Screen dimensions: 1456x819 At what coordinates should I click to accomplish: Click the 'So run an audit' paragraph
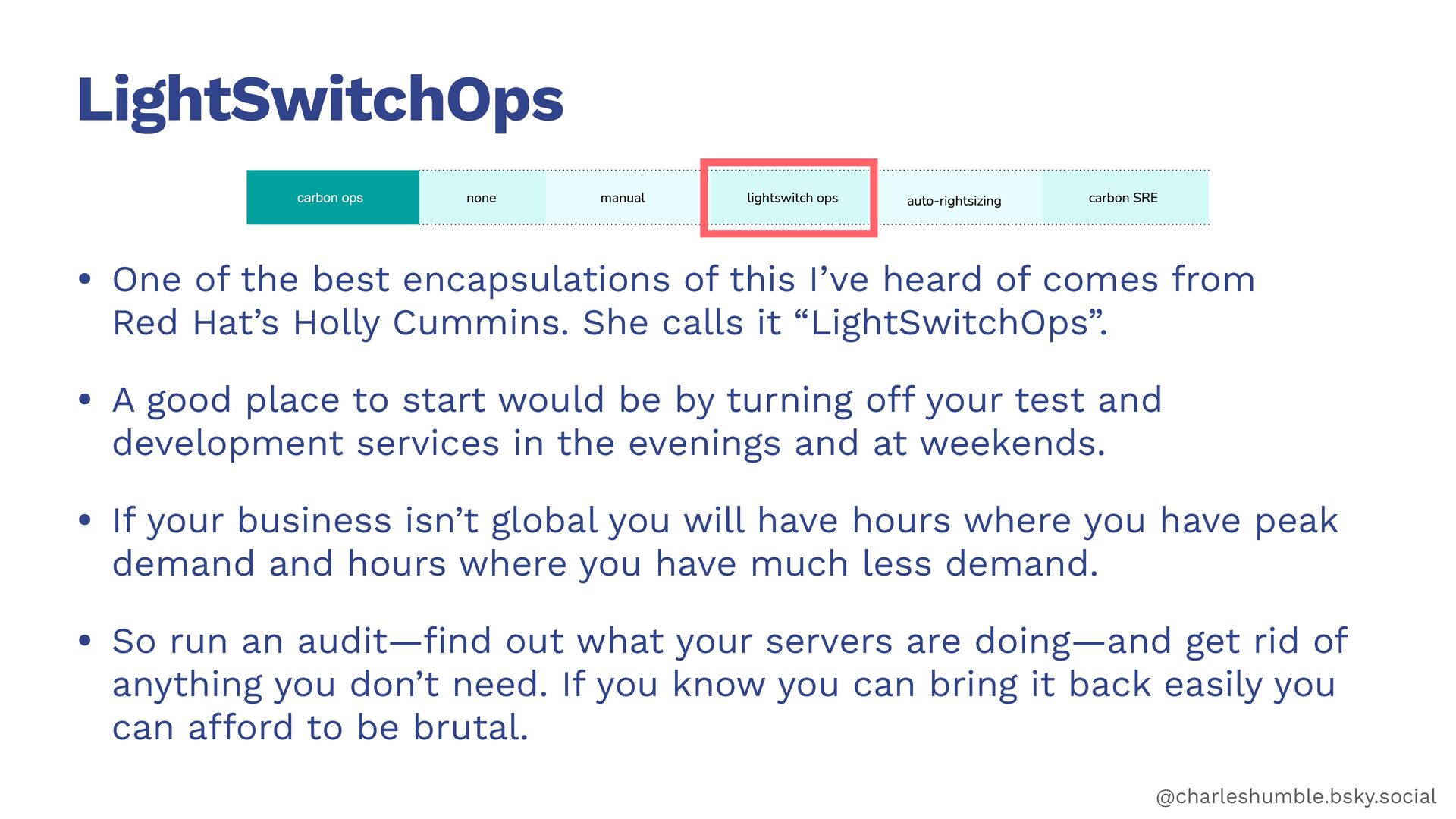click(x=728, y=684)
